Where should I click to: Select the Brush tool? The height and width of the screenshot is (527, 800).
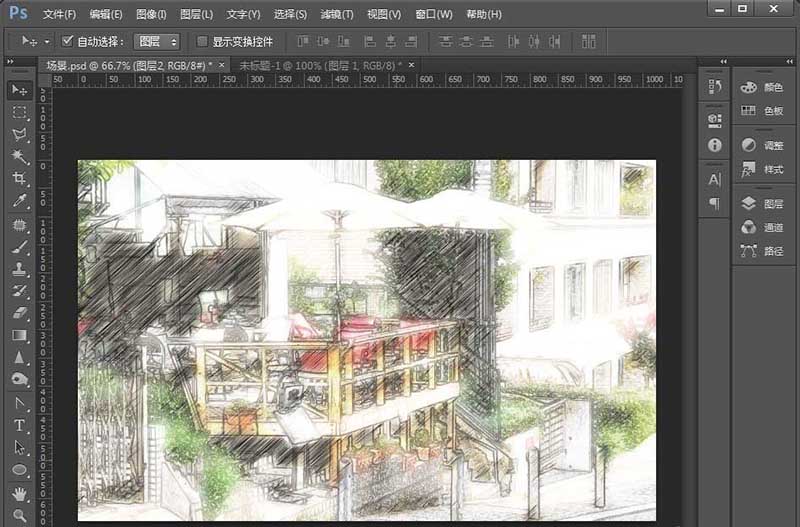pyautogui.click(x=19, y=247)
